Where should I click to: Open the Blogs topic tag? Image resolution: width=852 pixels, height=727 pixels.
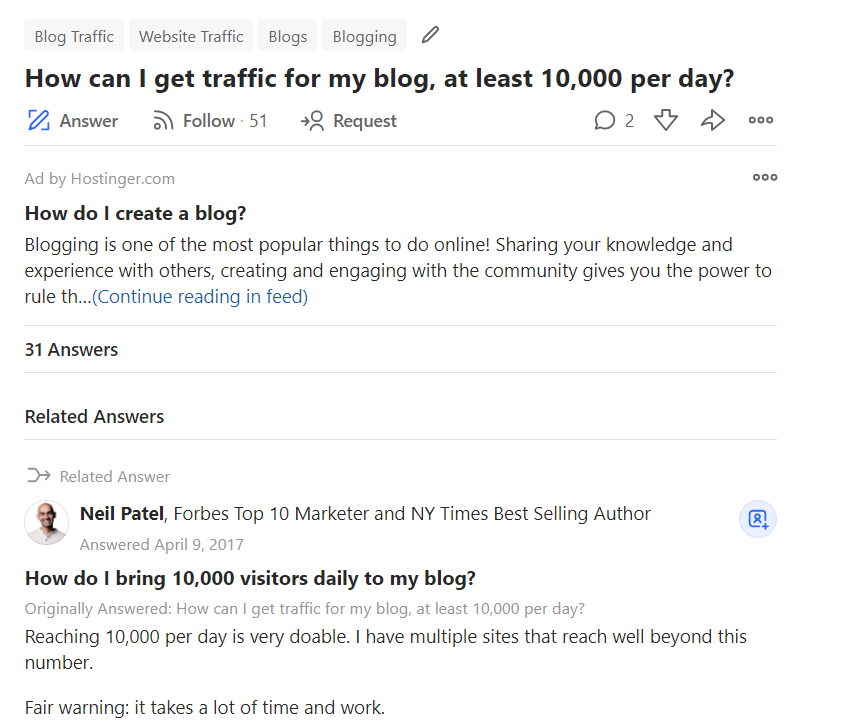tap(288, 36)
